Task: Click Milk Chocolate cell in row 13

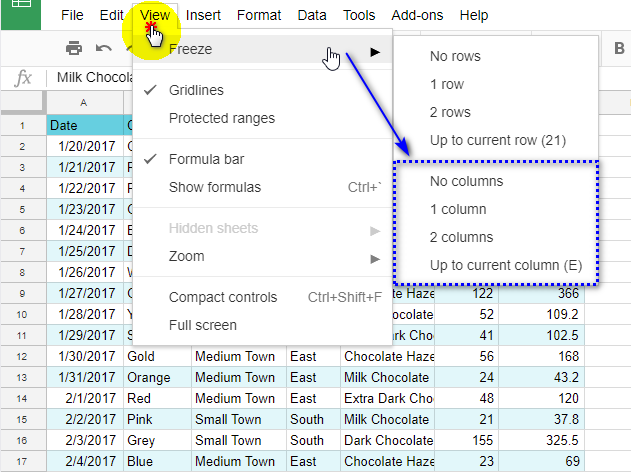Action: [388, 377]
